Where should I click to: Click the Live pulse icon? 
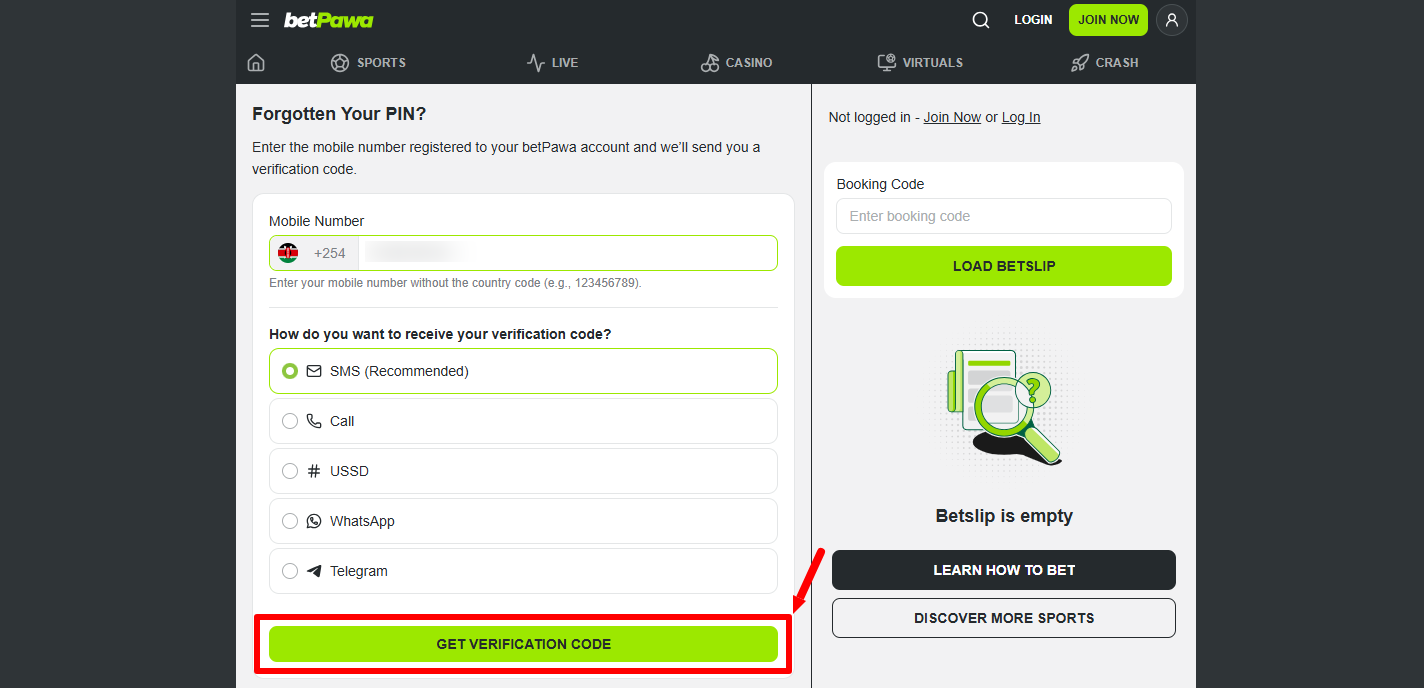tap(536, 62)
